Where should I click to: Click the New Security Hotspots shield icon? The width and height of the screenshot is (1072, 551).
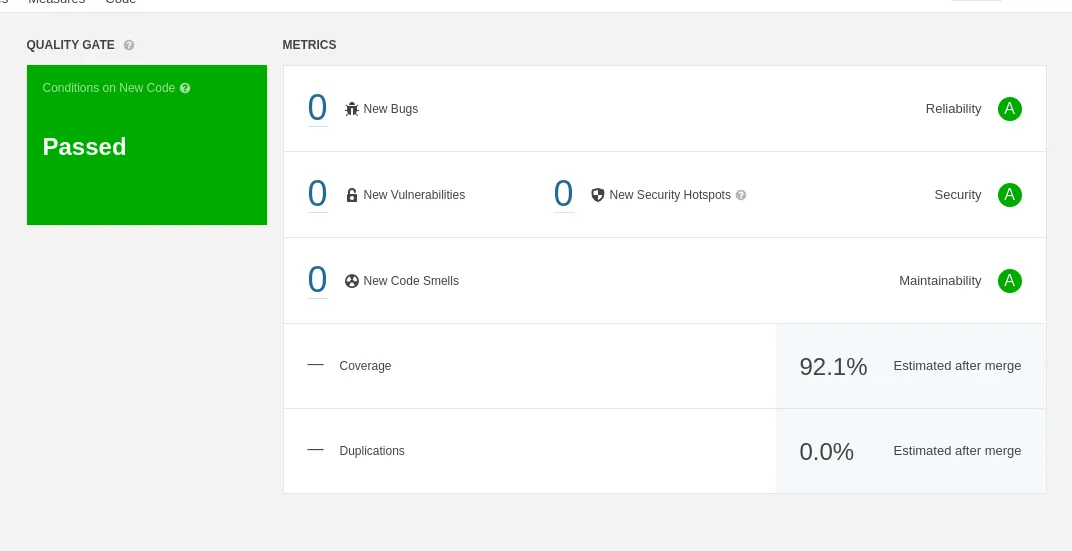[x=598, y=195]
